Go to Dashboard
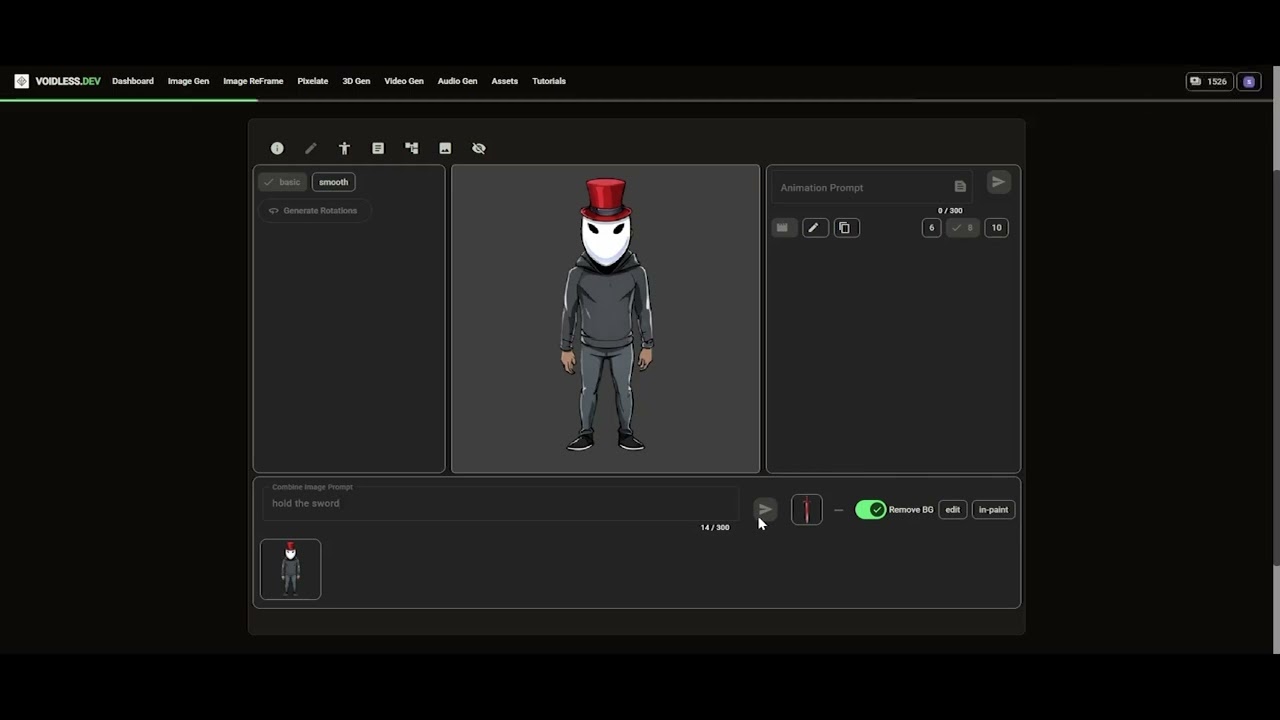The image size is (1280, 720). tap(133, 81)
